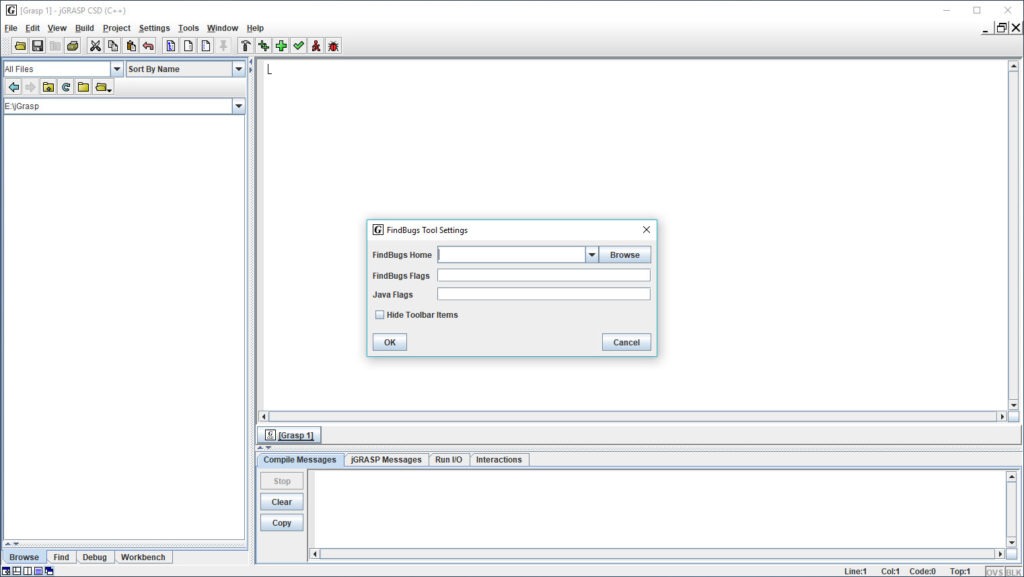Click the Remove CSD blank page icon
This screenshot has height=577, width=1024.
click(x=188, y=46)
